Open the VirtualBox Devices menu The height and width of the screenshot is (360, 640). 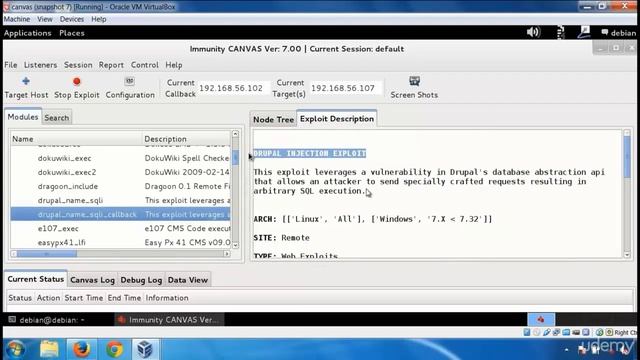tap(71, 19)
